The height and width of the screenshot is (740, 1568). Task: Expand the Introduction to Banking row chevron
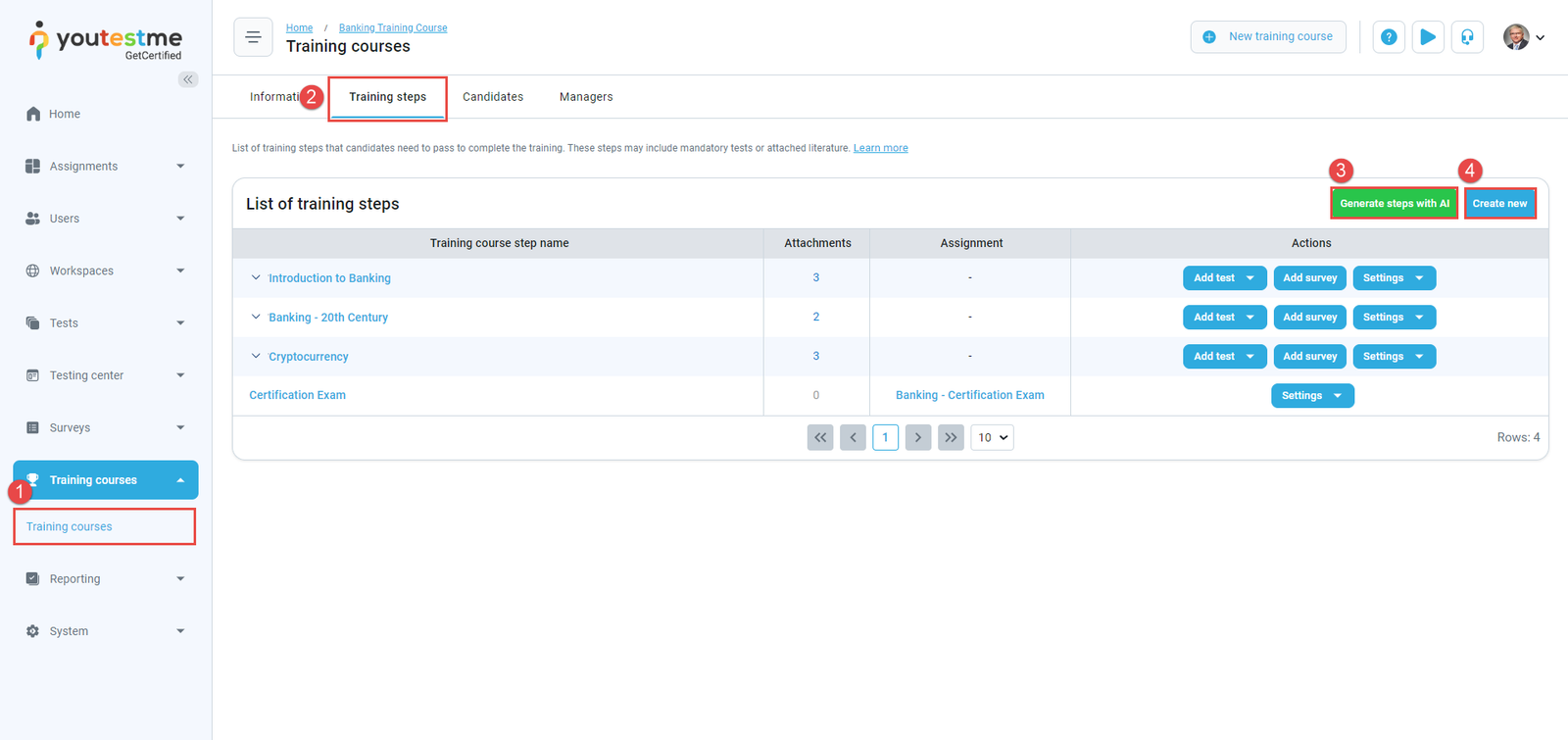click(256, 277)
